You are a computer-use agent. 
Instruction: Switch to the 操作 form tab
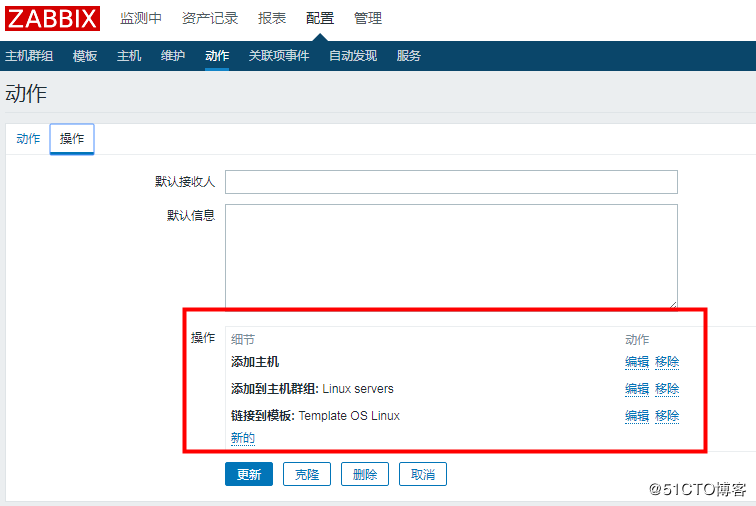coord(72,139)
